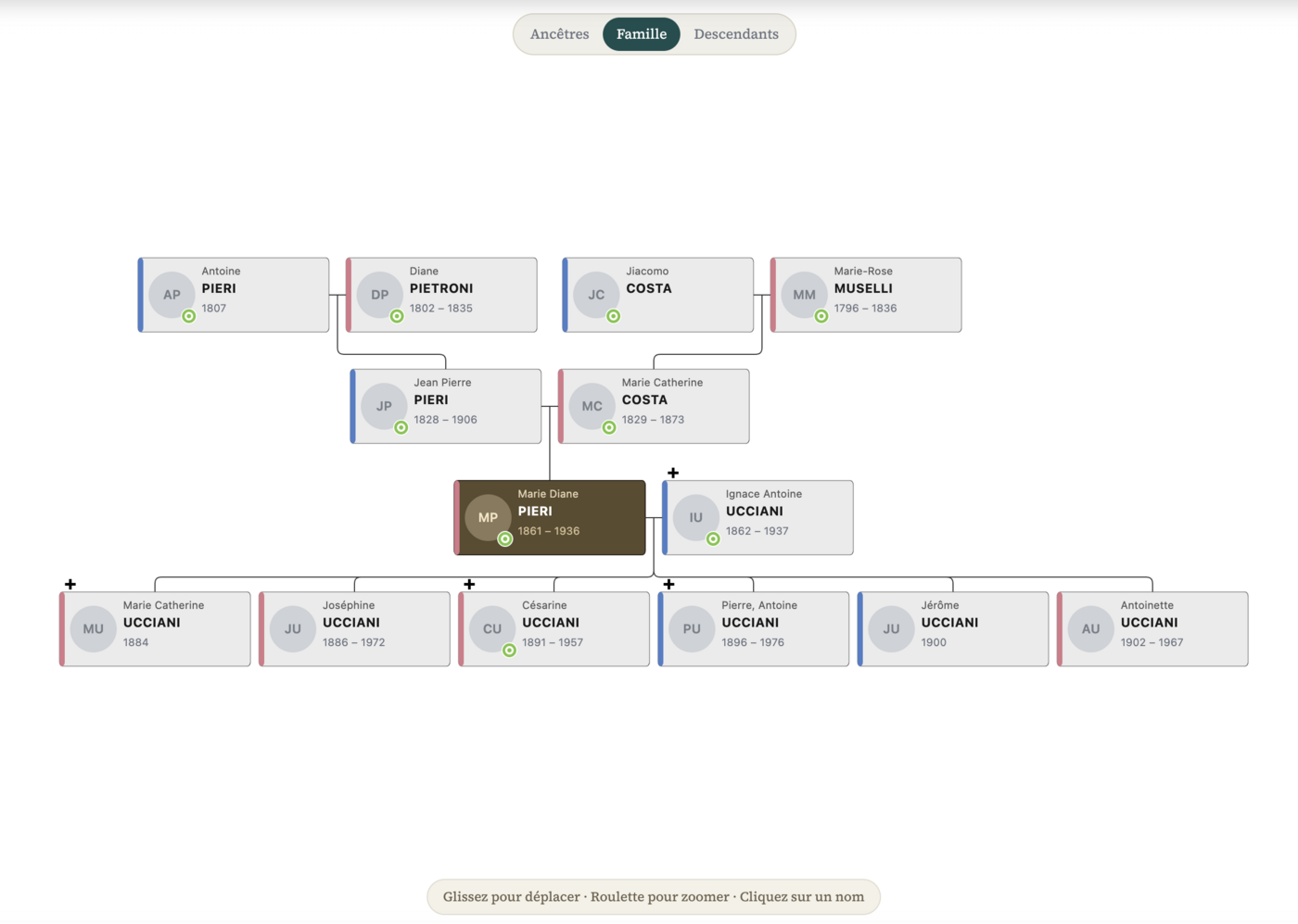Image resolution: width=1298 pixels, height=924 pixels.
Task: Click the MP avatar of Marie Diane Pieri
Action: click(x=488, y=517)
